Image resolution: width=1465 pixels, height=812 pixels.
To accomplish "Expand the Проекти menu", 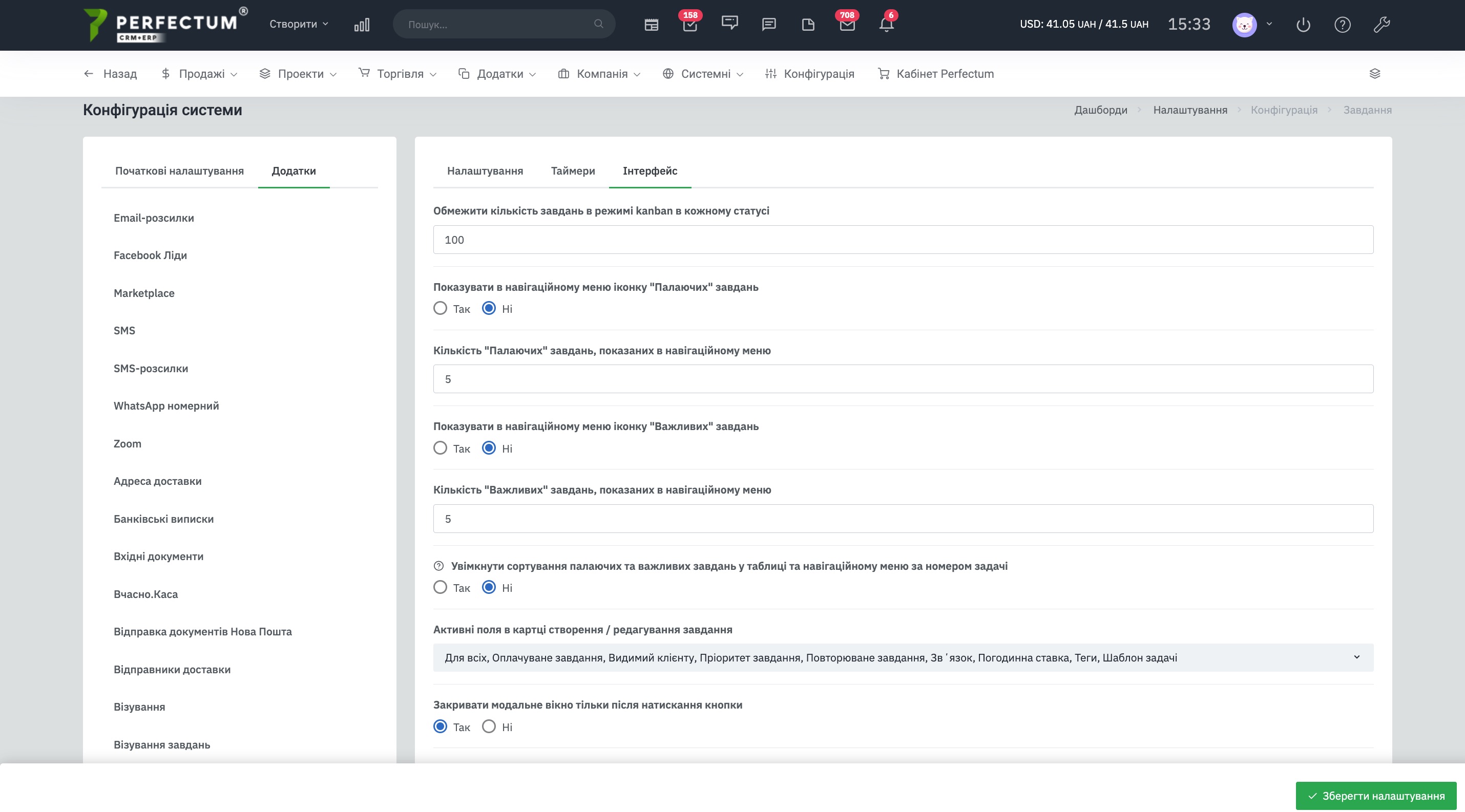I will point(298,74).
